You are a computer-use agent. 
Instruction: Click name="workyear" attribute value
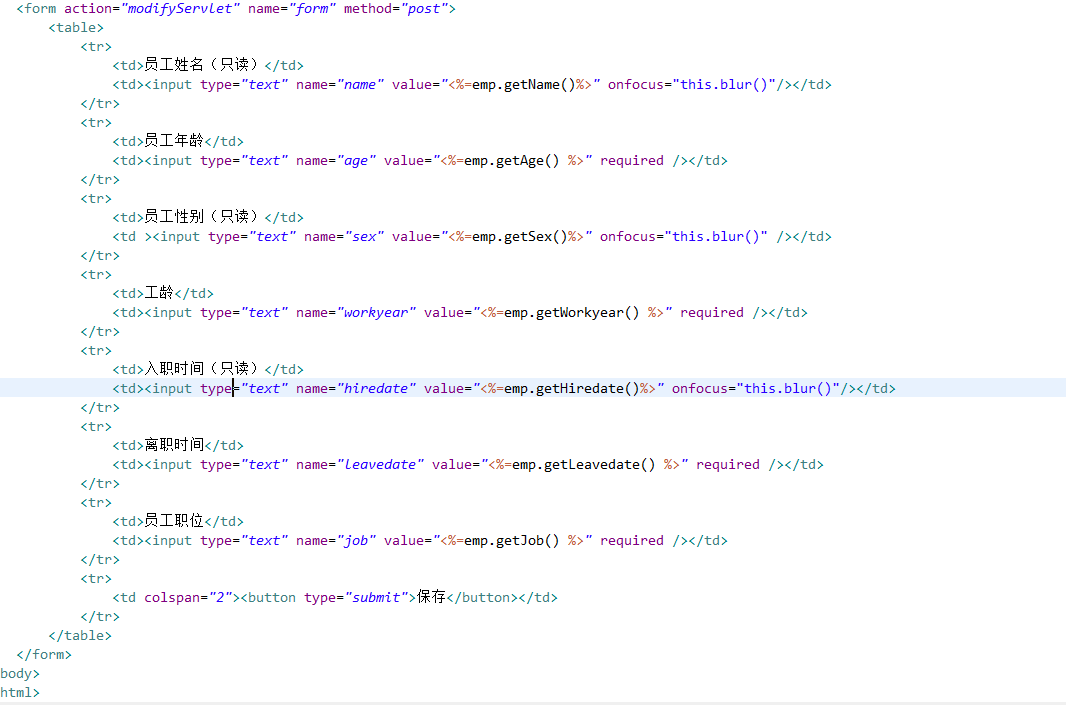376,313
